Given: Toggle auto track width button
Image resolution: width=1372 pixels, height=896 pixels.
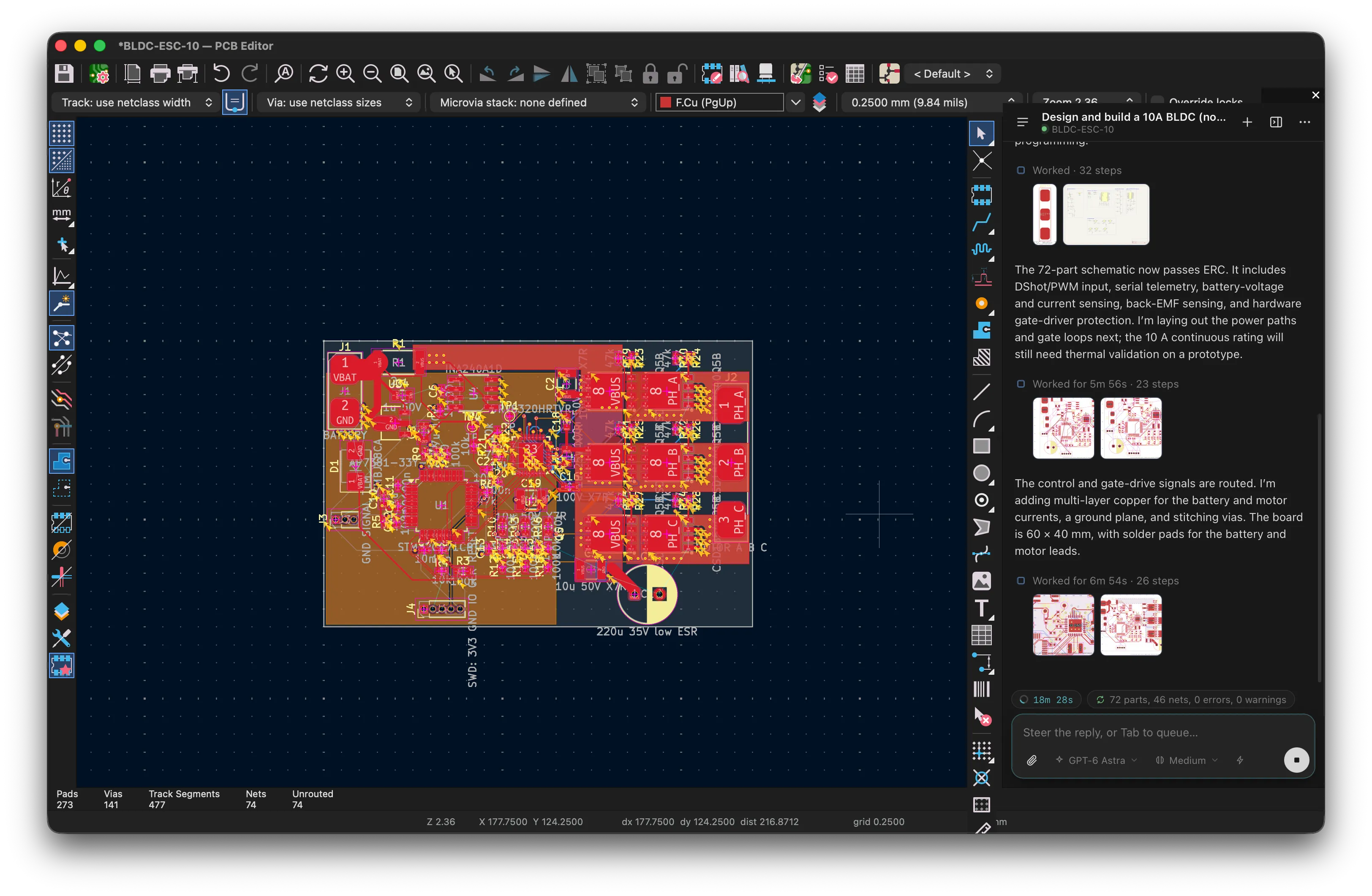Looking at the screenshot, I should [x=234, y=103].
